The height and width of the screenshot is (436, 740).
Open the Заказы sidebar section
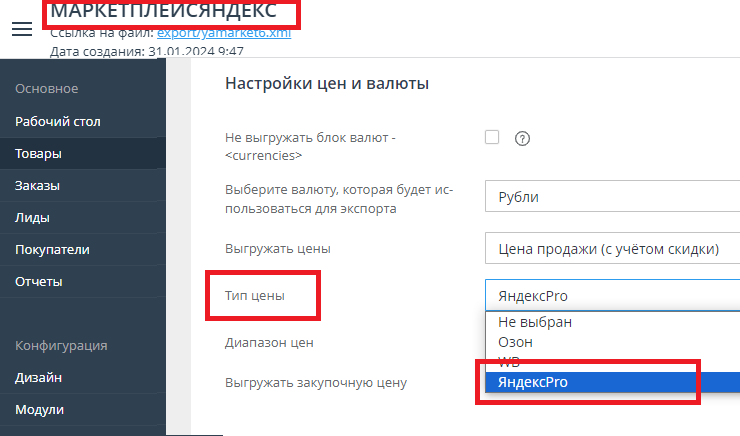pos(83,185)
